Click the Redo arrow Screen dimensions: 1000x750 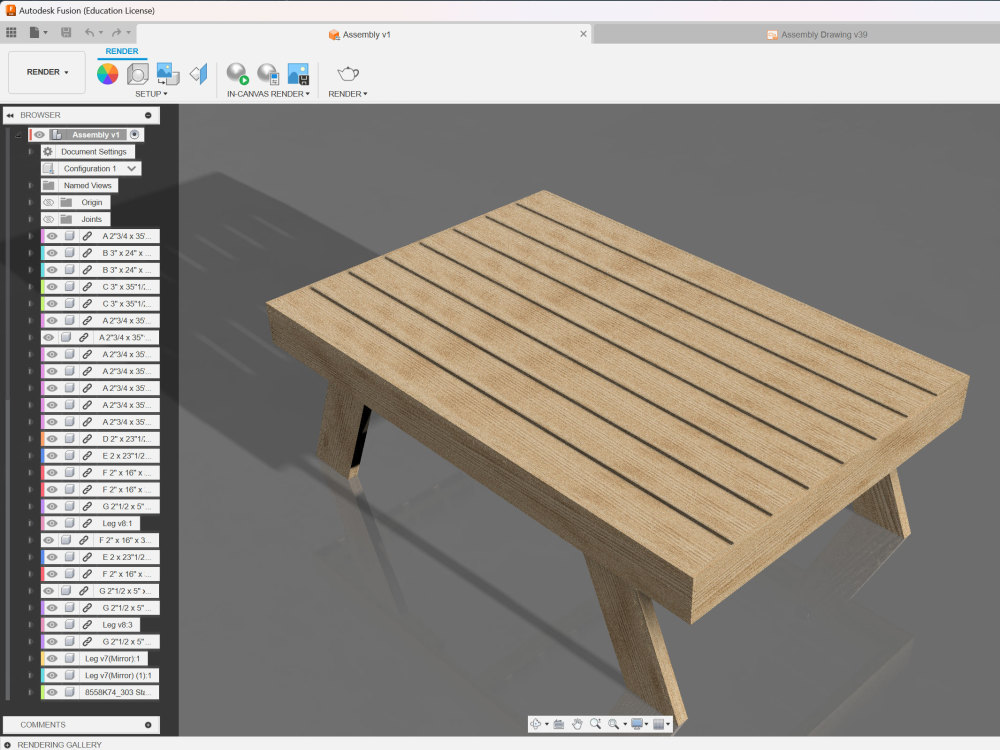tap(116, 32)
